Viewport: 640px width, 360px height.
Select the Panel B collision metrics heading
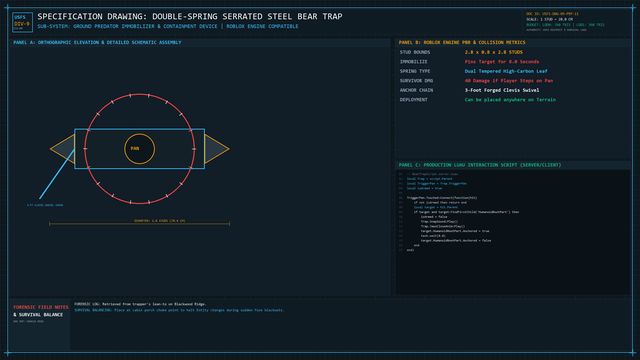coord(462,42)
